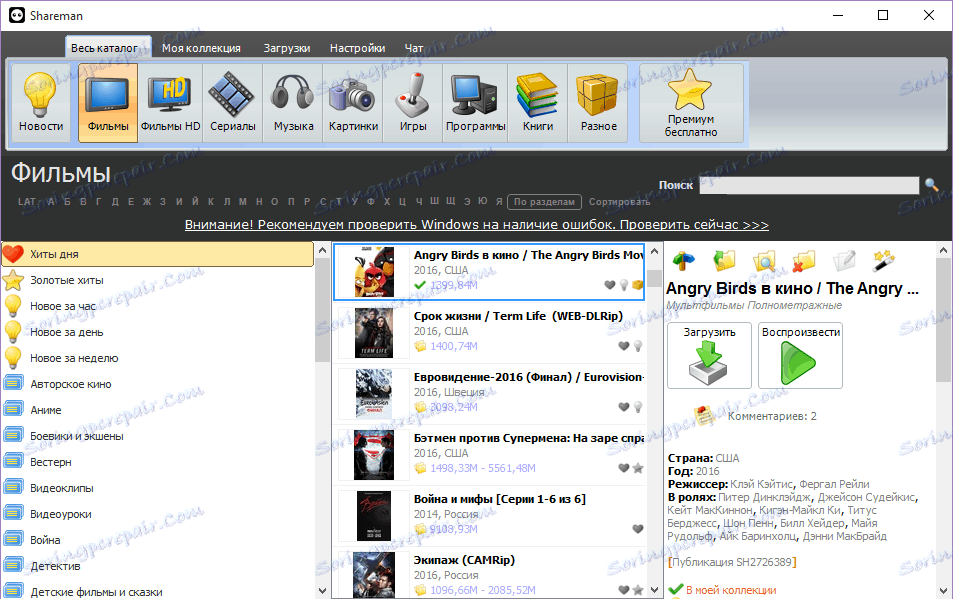
Task: Filter films by the letter Ф
Action: coord(371,202)
